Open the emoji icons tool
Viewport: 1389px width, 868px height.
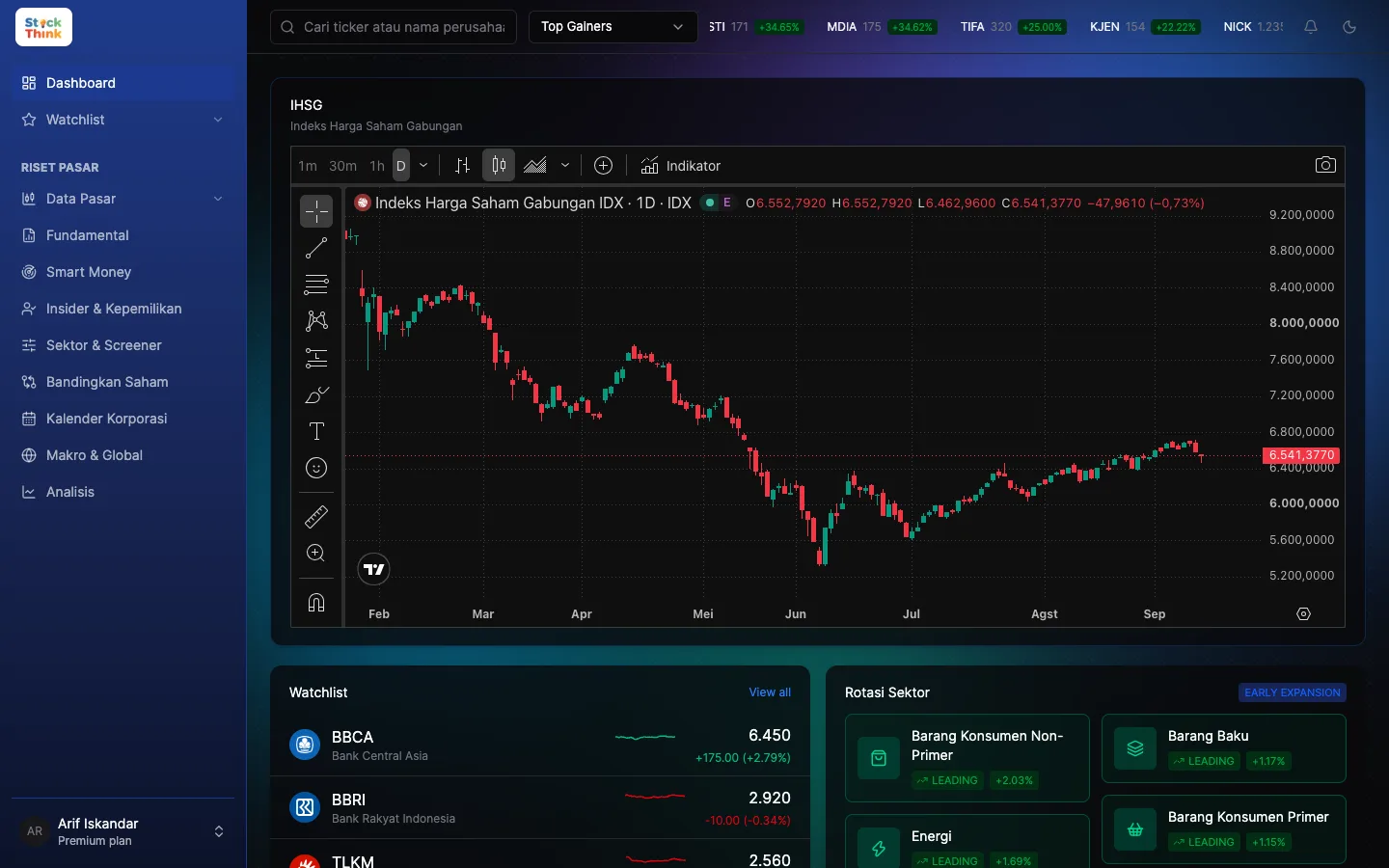(316, 468)
